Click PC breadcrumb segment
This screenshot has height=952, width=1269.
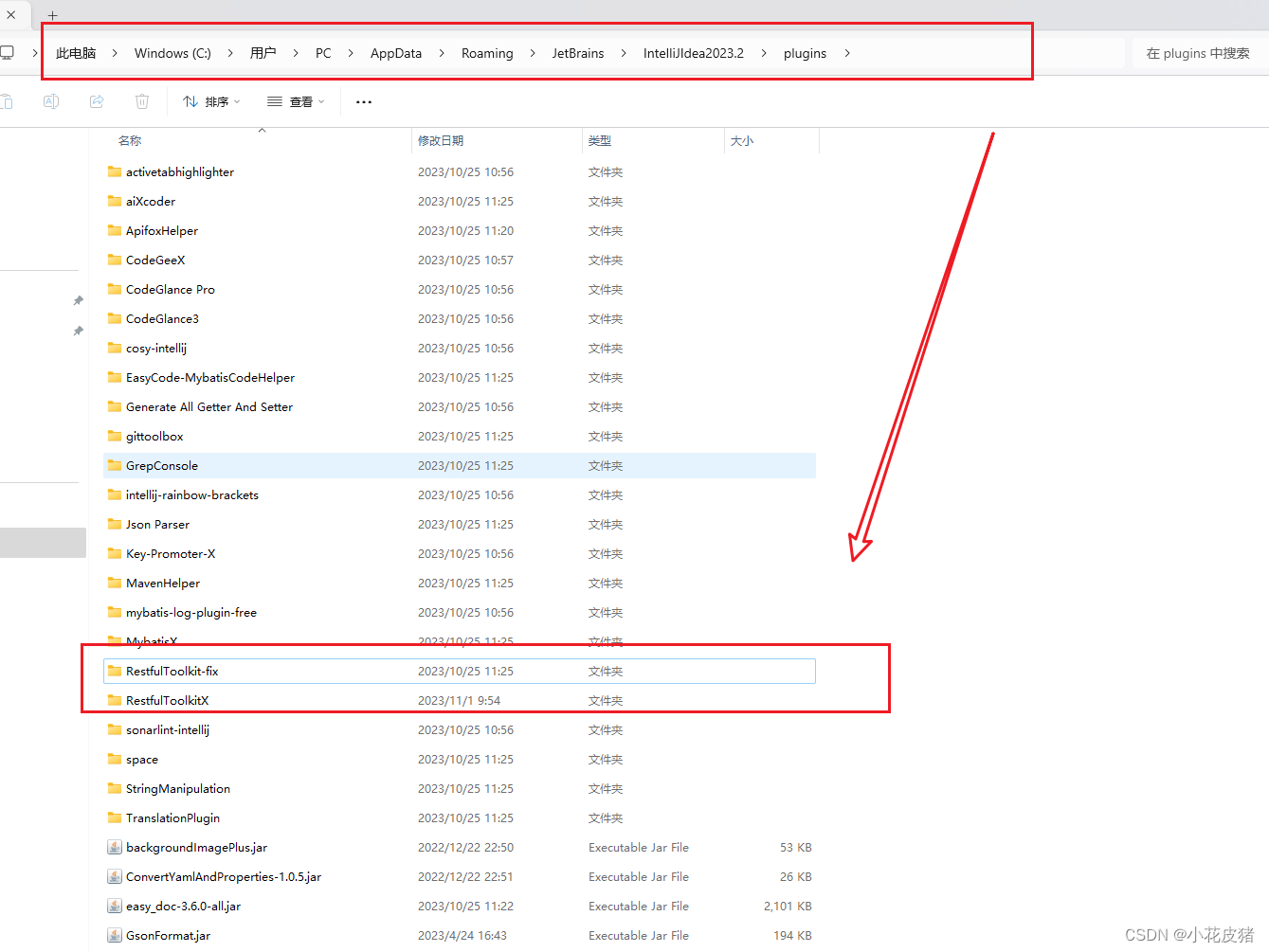pyautogui.click(x=323, y=53)
